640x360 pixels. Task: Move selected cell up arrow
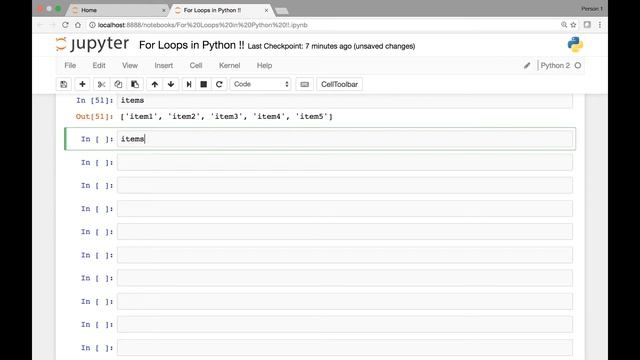tap(155, 84)
